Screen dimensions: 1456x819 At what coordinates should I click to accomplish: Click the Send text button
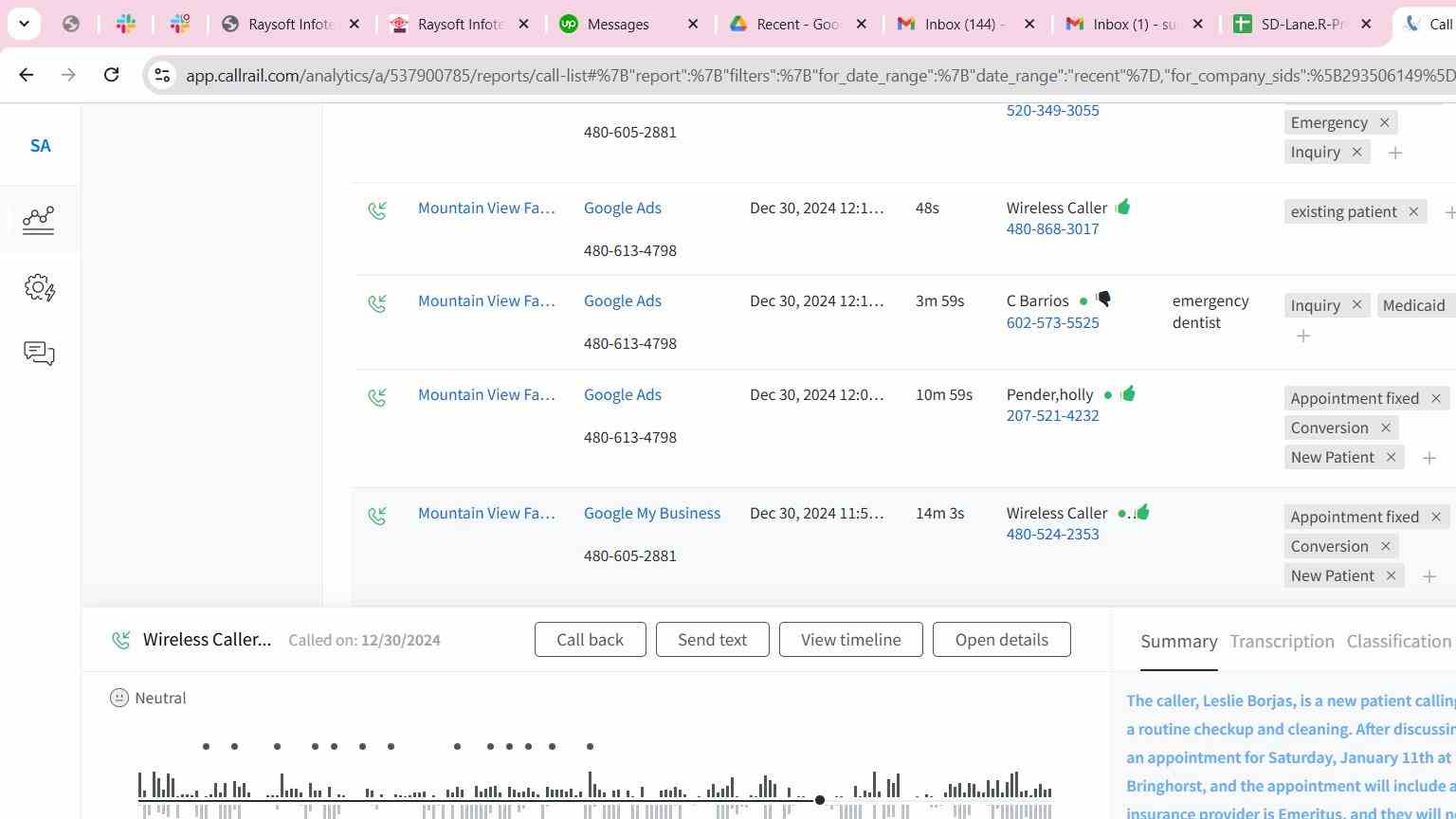point(712,640)
